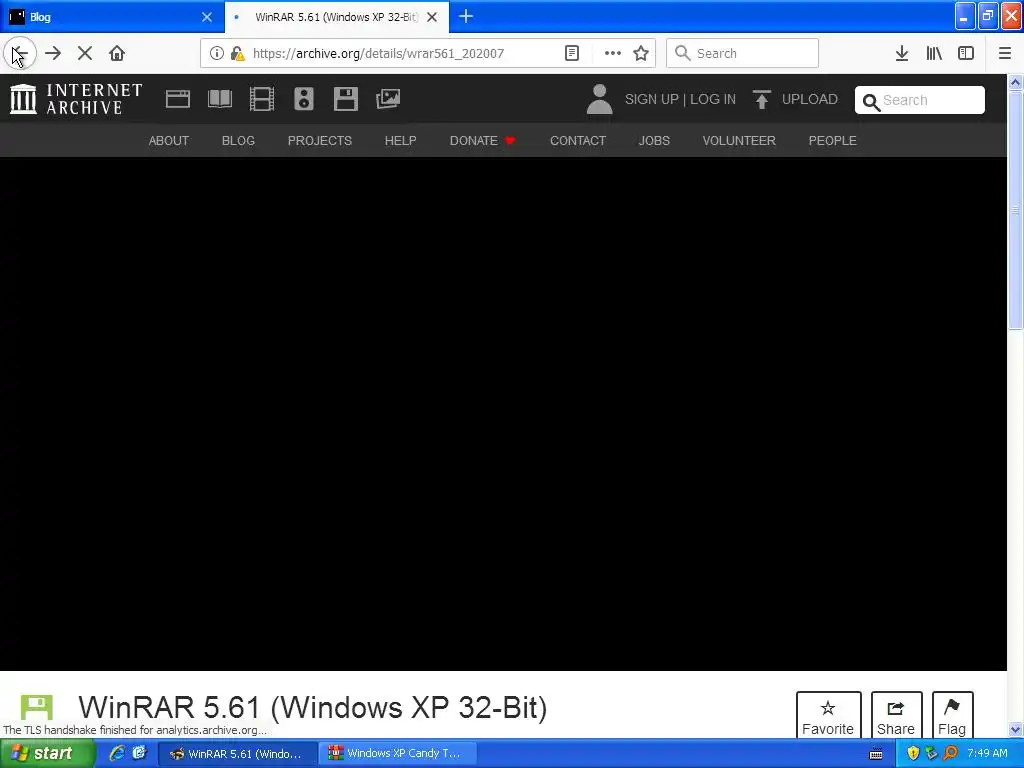Favorite this item with the star button
Screen dimensions: 1024x768
828,716
